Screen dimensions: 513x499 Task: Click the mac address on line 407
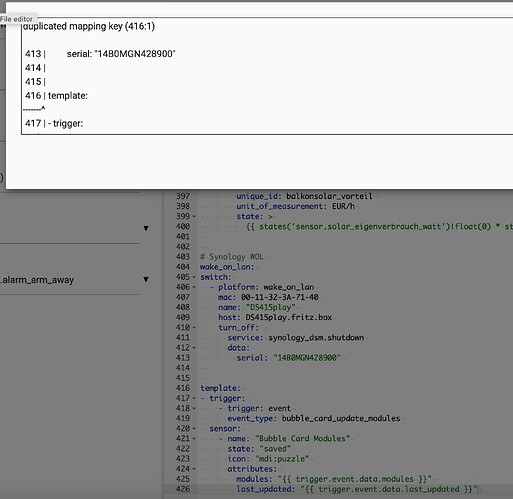pos(280,297)
